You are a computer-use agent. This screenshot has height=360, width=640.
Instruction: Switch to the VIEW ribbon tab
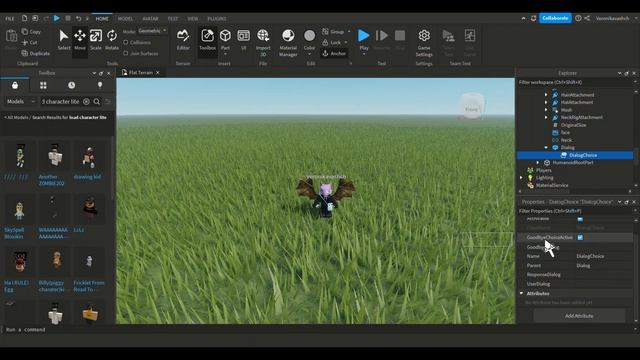point(193,19)
